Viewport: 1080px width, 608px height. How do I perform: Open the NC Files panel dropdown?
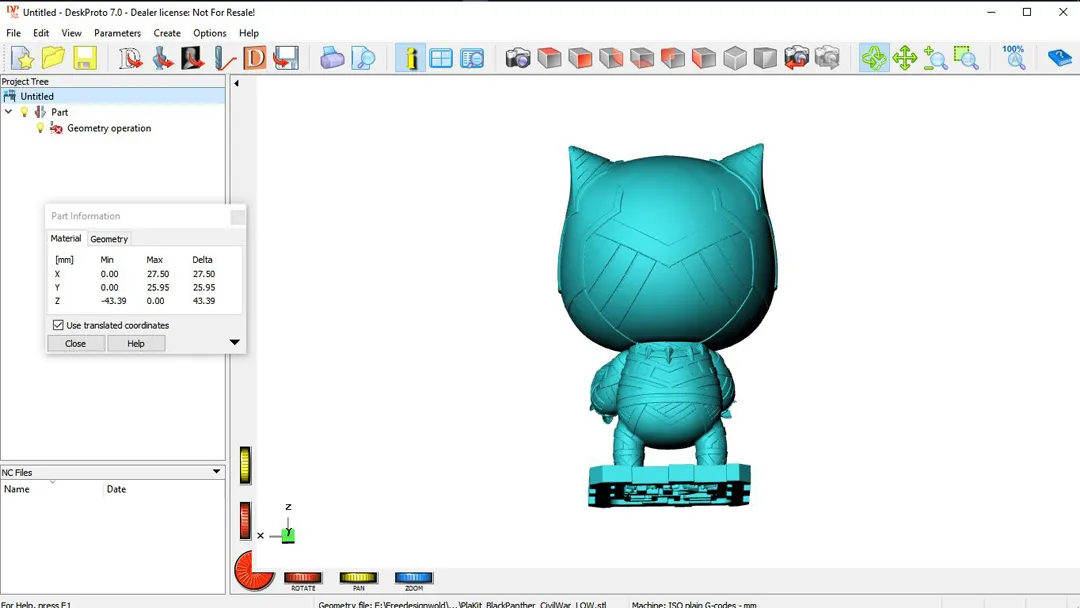[216, 472]
